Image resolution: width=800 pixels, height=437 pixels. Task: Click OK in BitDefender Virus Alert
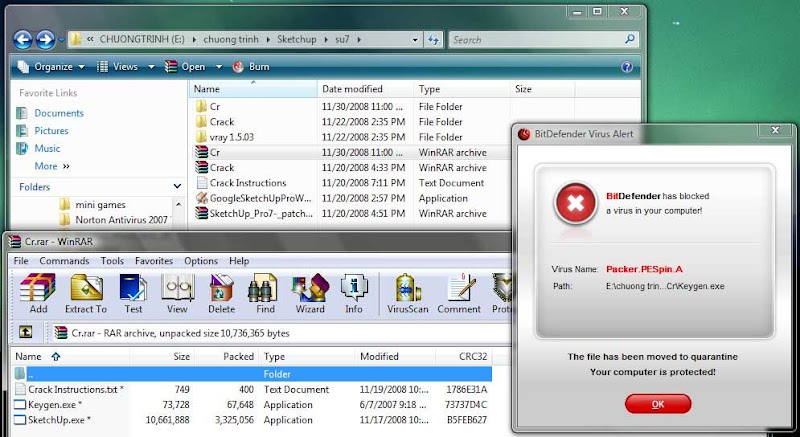pyautogui.click(x=658, y=404)
